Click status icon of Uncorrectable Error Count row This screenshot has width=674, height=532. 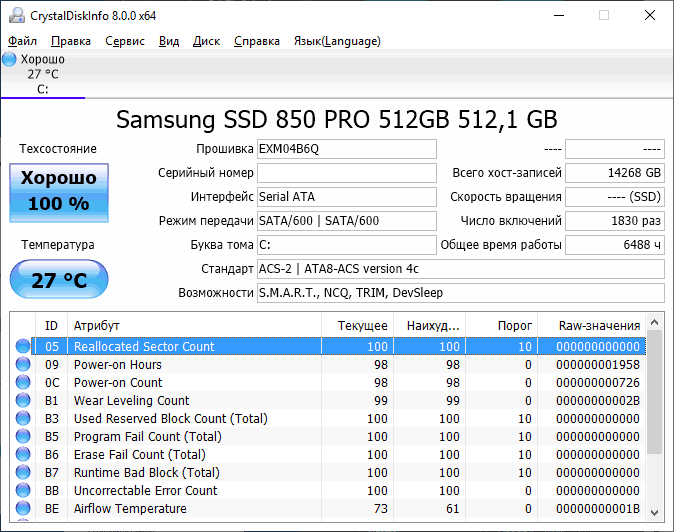pyautogui.click(x=23, y=491)
